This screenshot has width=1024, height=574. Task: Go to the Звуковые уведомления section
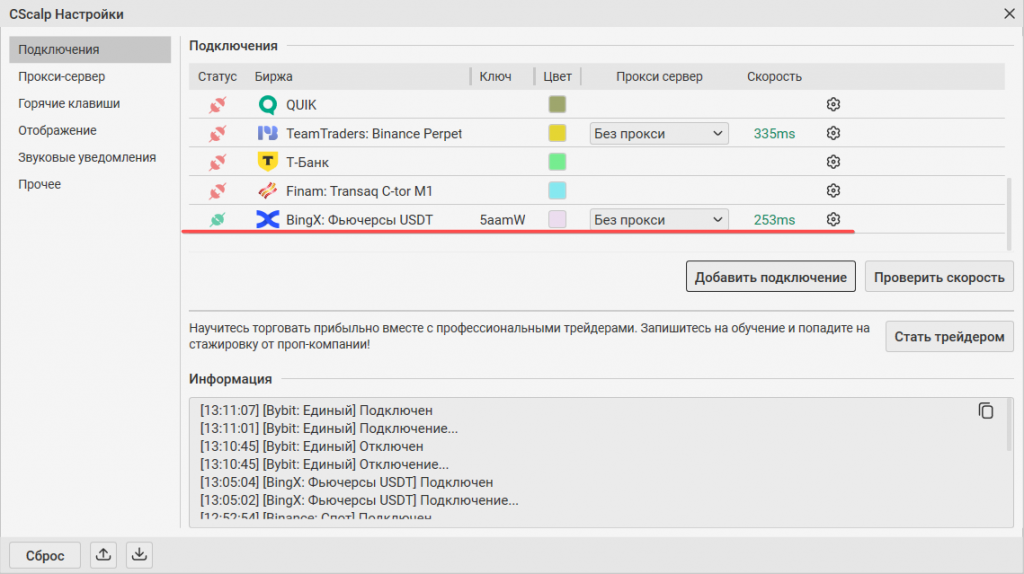[87, 157]
